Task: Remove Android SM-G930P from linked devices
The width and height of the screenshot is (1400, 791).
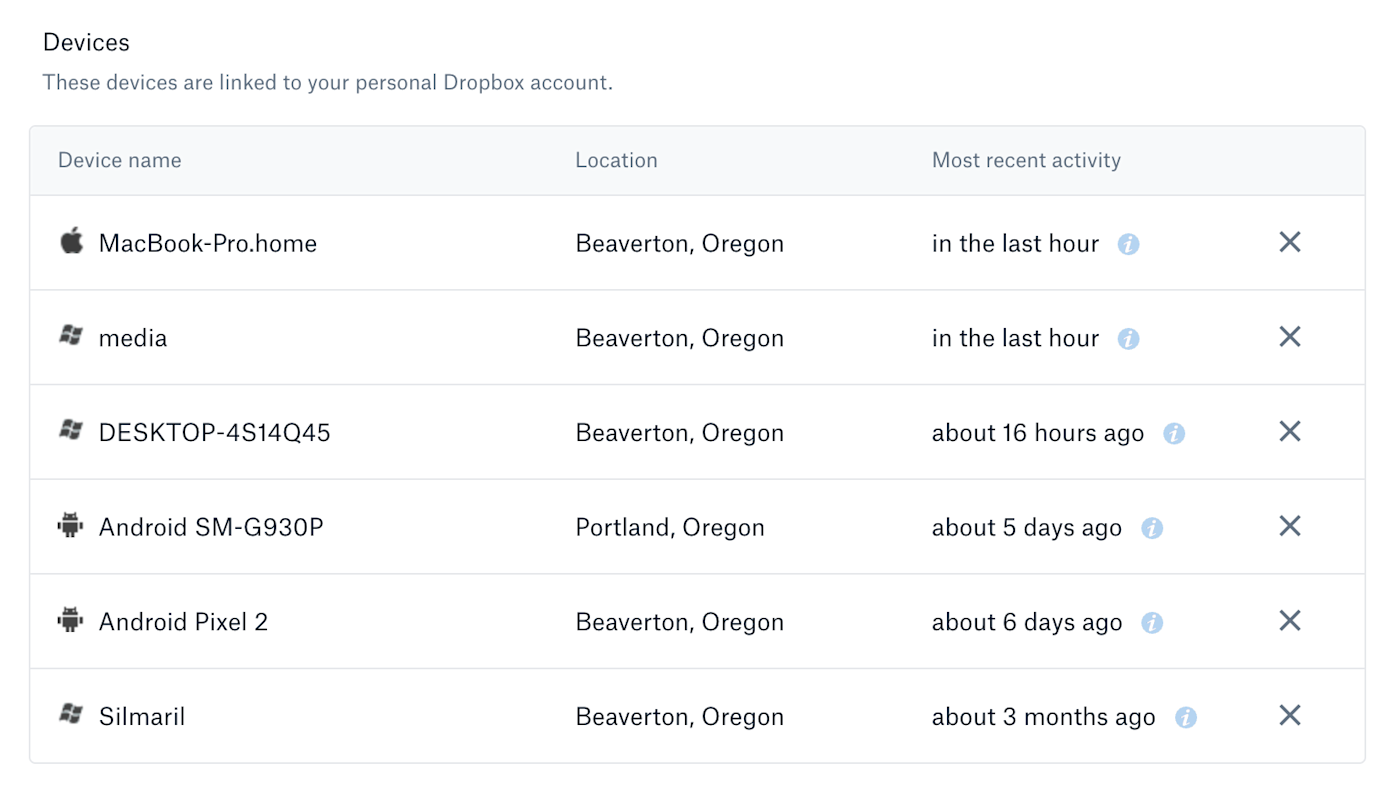Action: point(1290,526)
